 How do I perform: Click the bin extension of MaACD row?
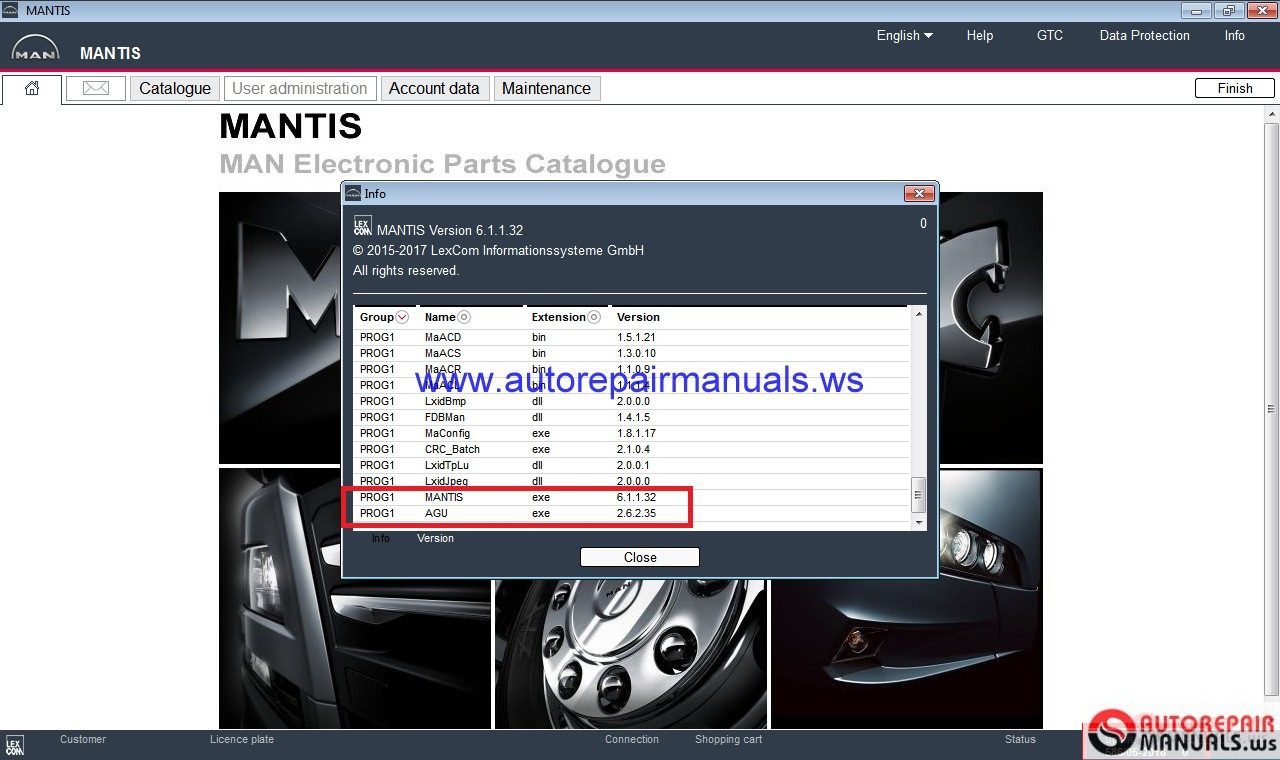(539, 337)
